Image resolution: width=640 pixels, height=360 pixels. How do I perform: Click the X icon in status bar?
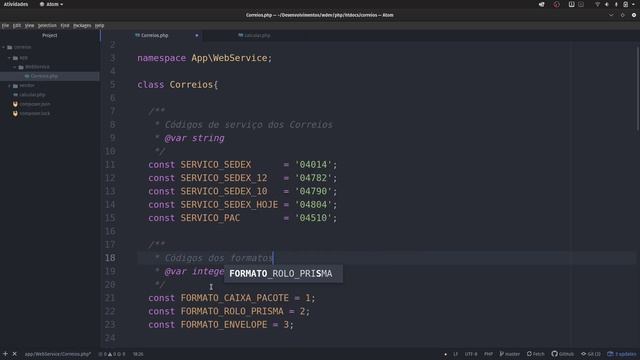[x=14, y=354]
